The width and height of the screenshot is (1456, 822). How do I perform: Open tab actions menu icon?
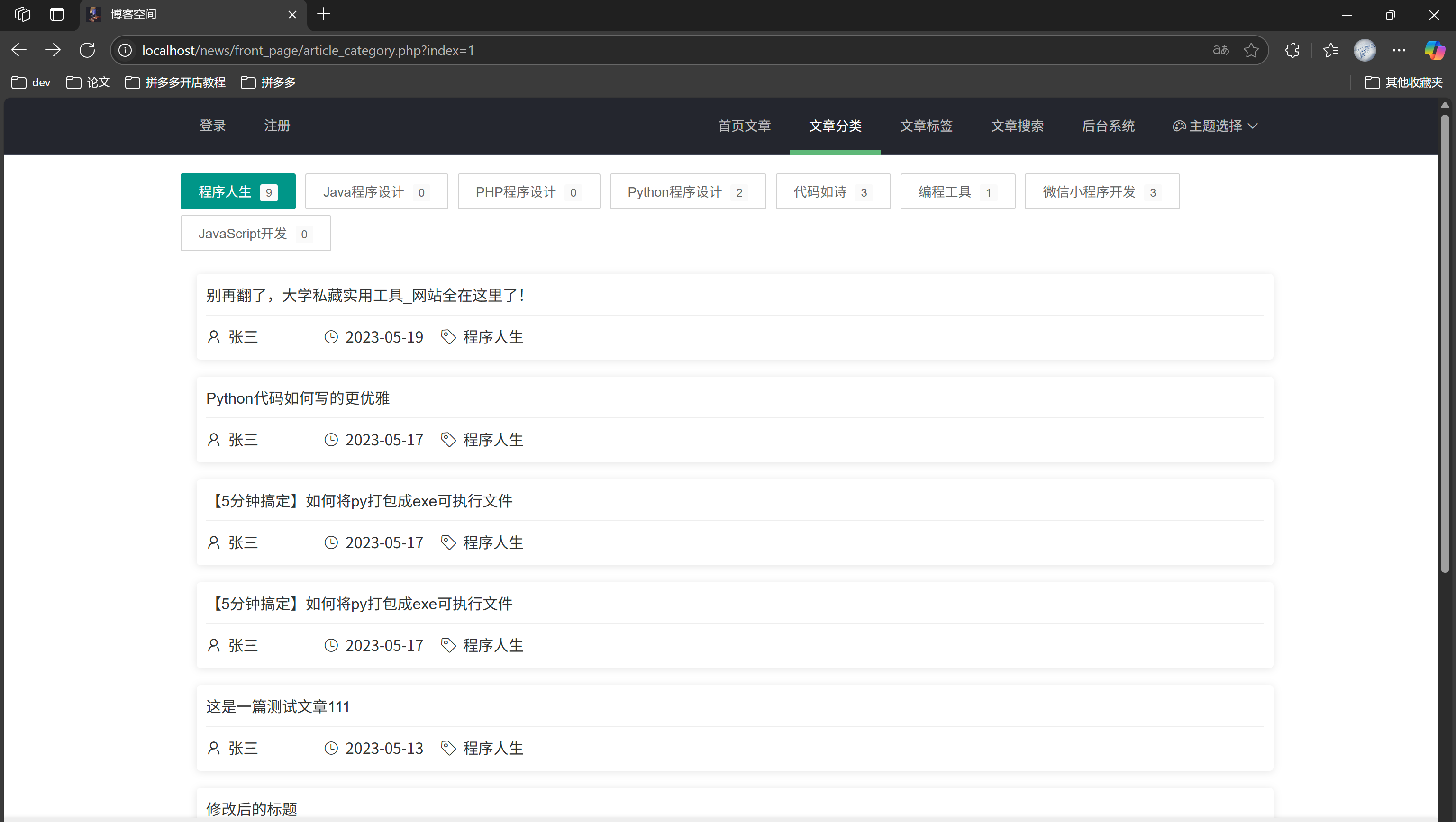tap(56, 14)
